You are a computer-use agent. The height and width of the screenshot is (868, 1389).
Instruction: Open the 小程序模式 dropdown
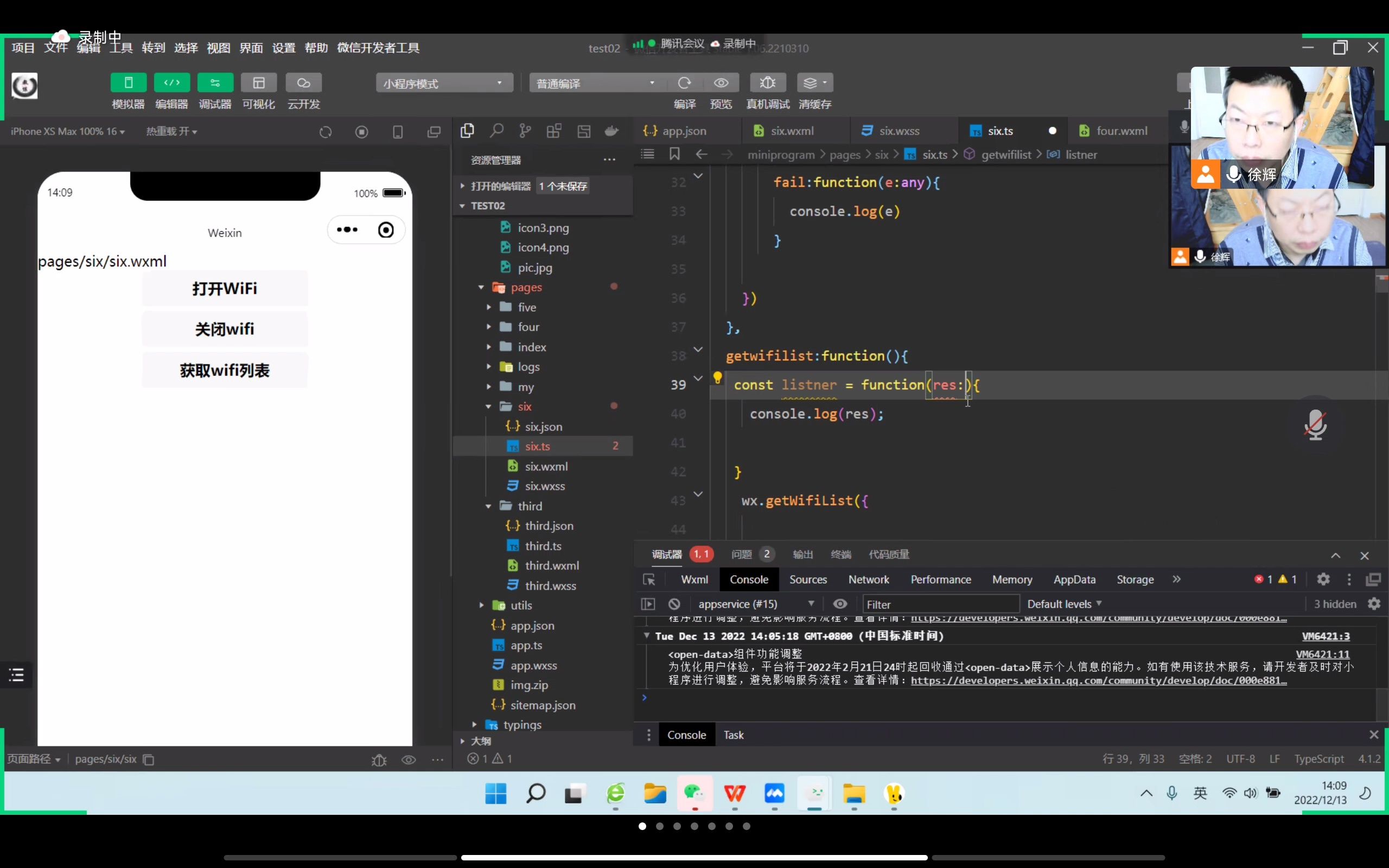click(444, 83)
